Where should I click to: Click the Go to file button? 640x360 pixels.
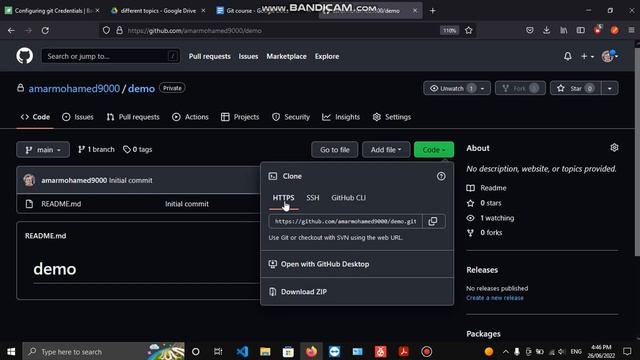coord(335,150)
